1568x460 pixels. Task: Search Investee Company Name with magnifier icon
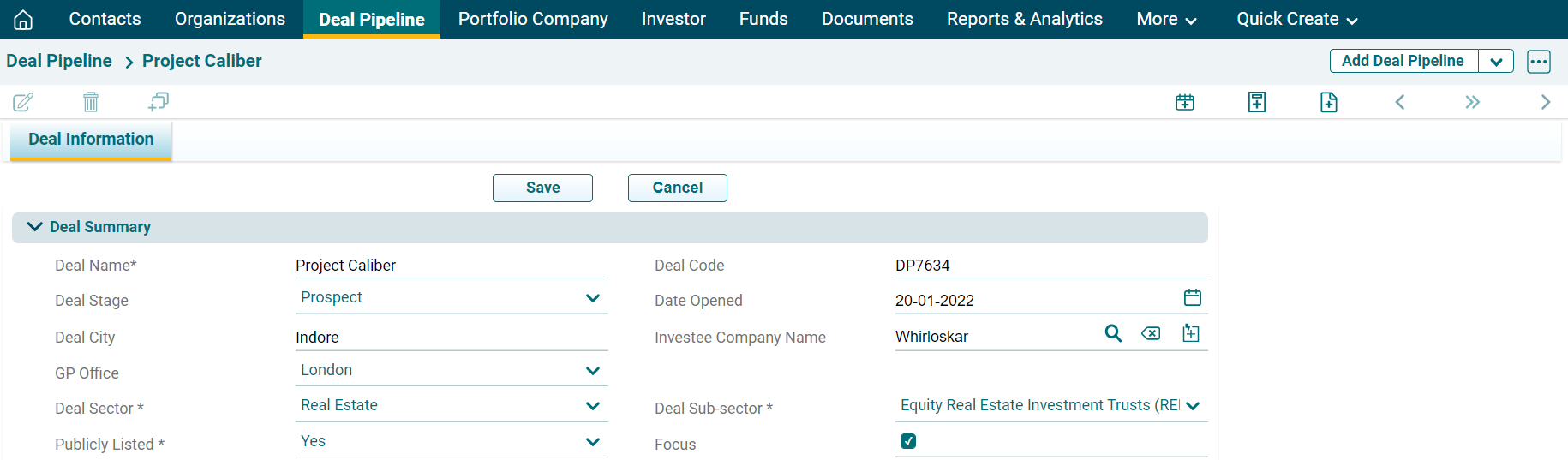pyautogui.click(x=1113, y=334)
